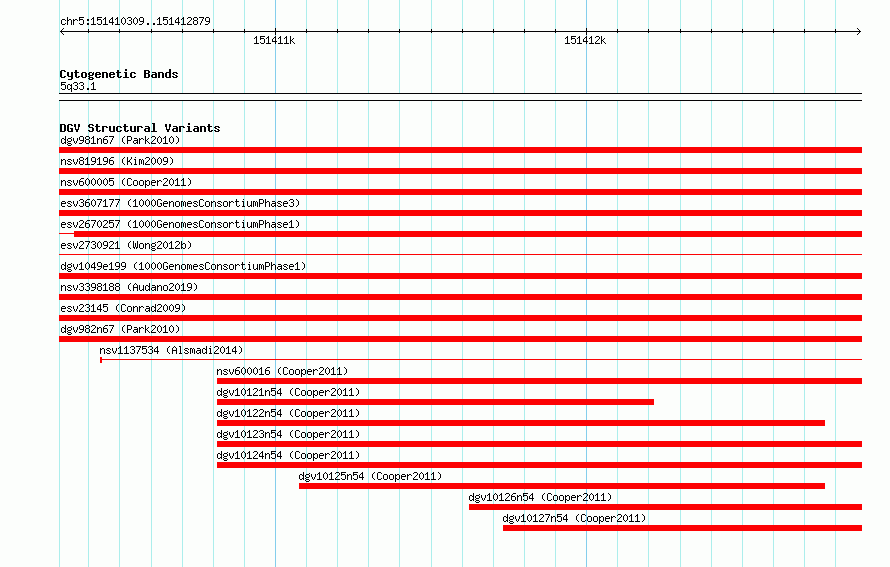
Task: Click the red bar under dgv10125n54
Action: click(562, 486)
